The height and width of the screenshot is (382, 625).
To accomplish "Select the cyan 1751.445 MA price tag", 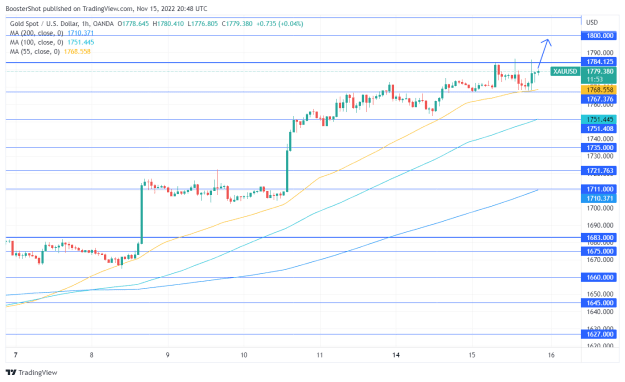I will tap(599, 120).
